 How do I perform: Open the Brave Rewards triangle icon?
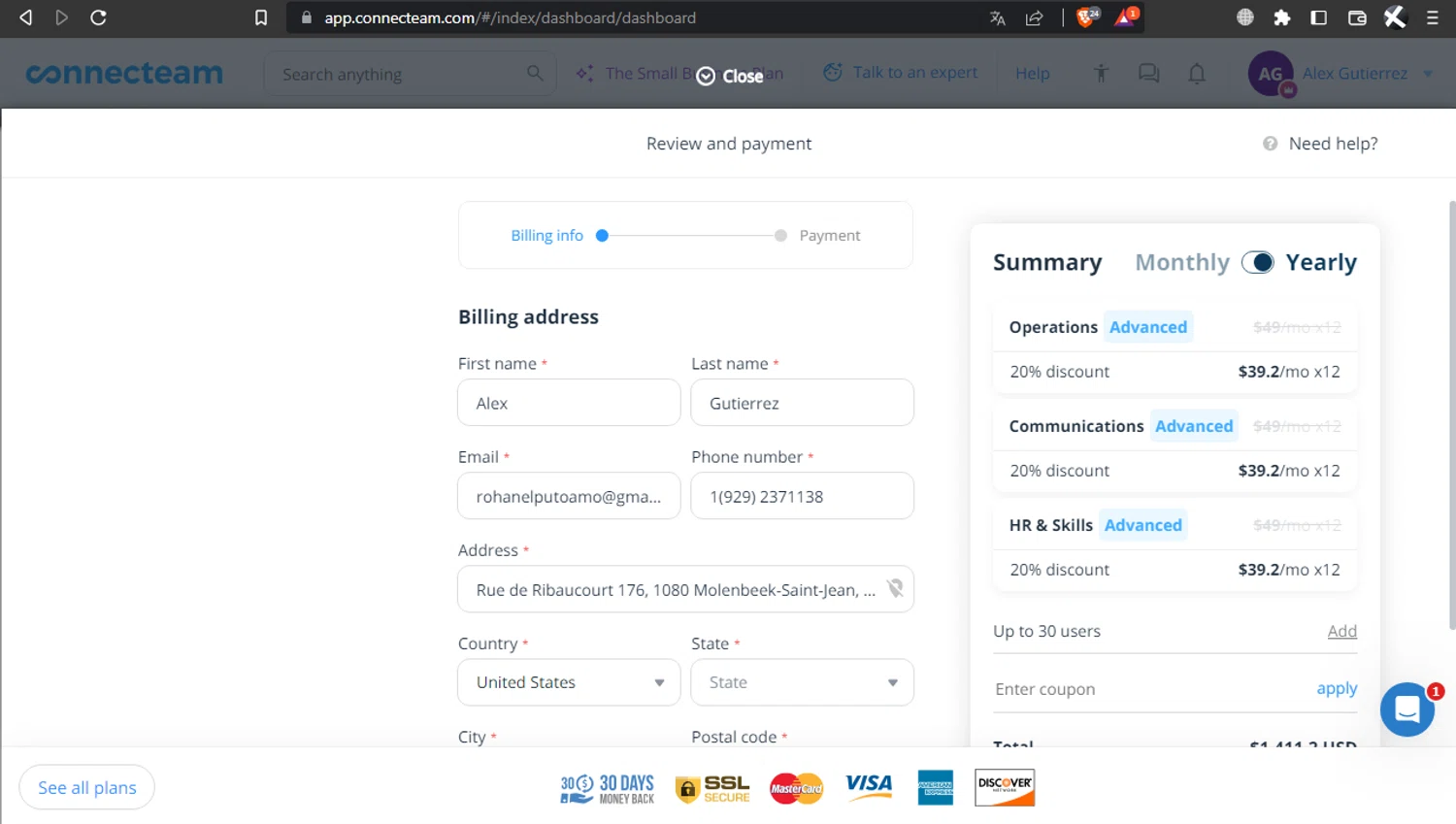click(x=1126, y=16)
